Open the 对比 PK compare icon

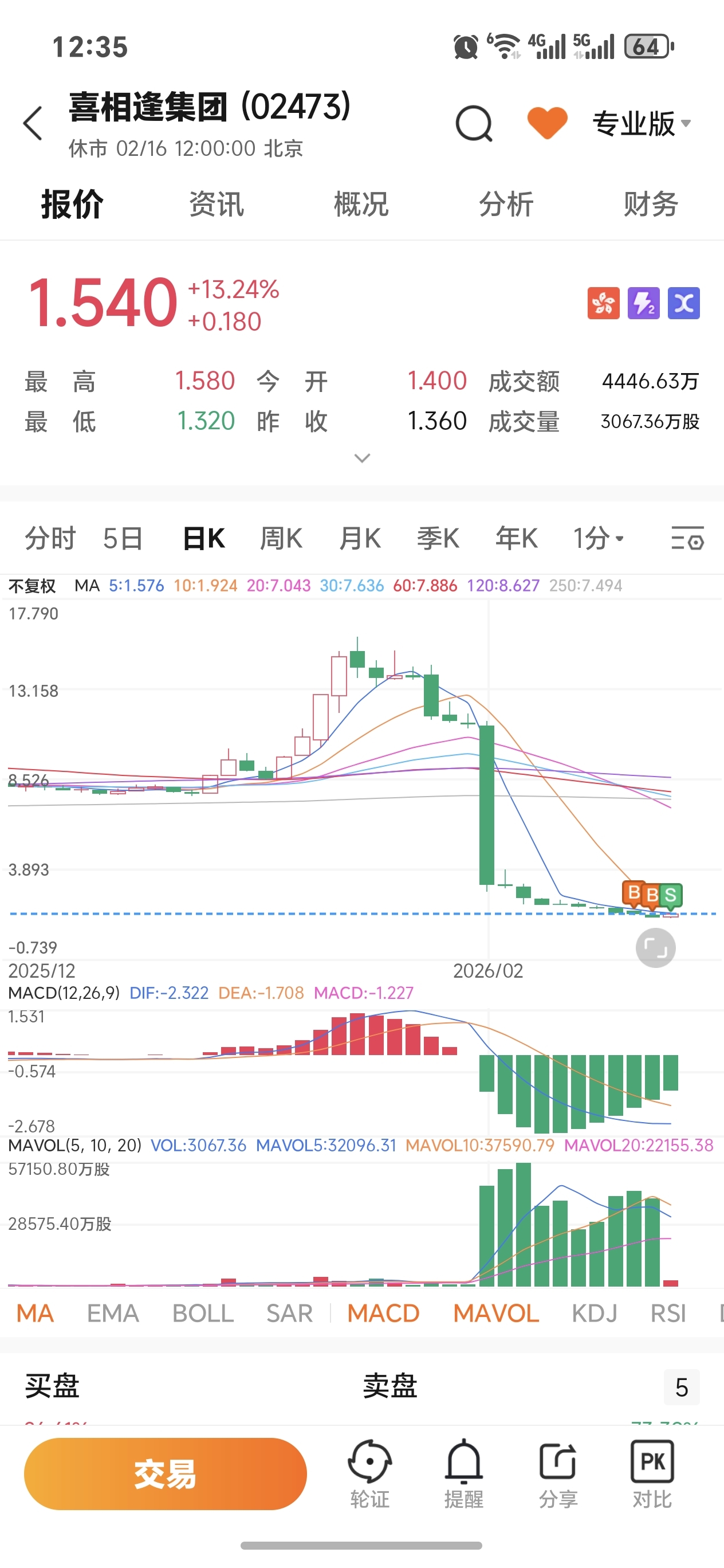(x=652, y=1473)
